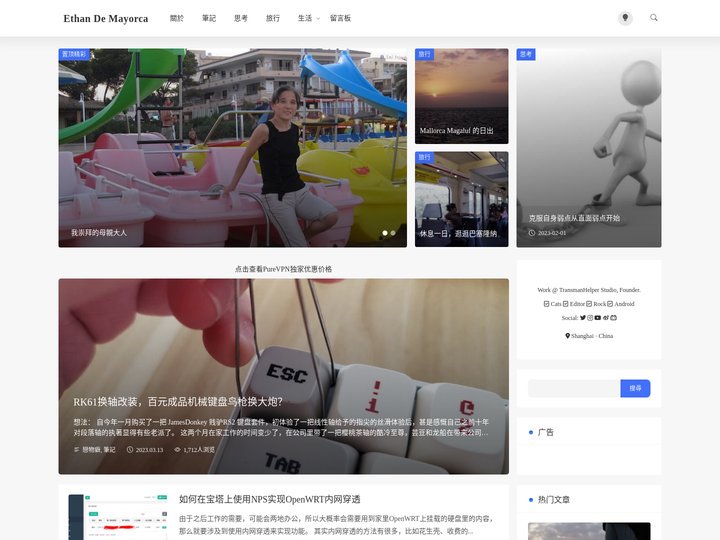
Task: Focus the sidebar search input field
Action: (x=574, y=388)
